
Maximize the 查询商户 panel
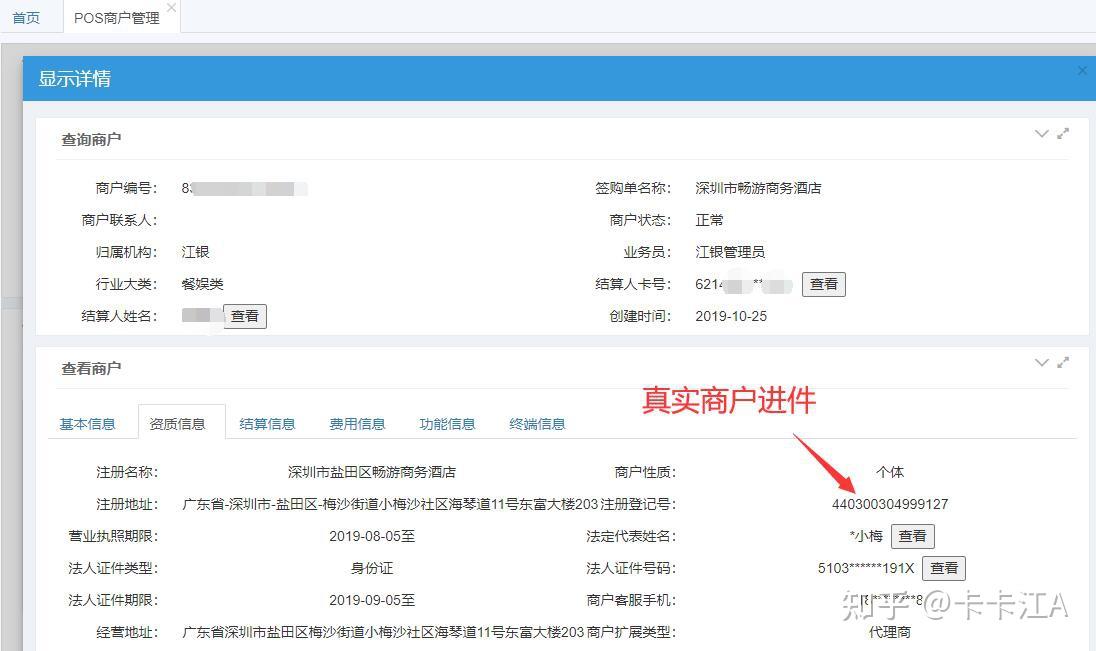pyautogui.click(x=1063, y=134)
